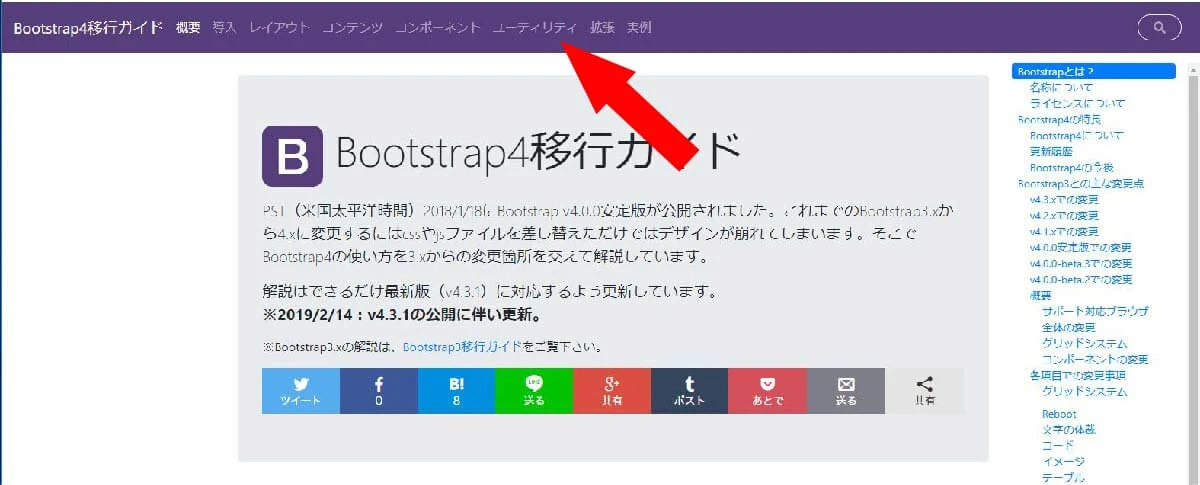This screenshot has width=1200, height=485.
Task: Select the 概要 navbar item
Action: [188, 27]
